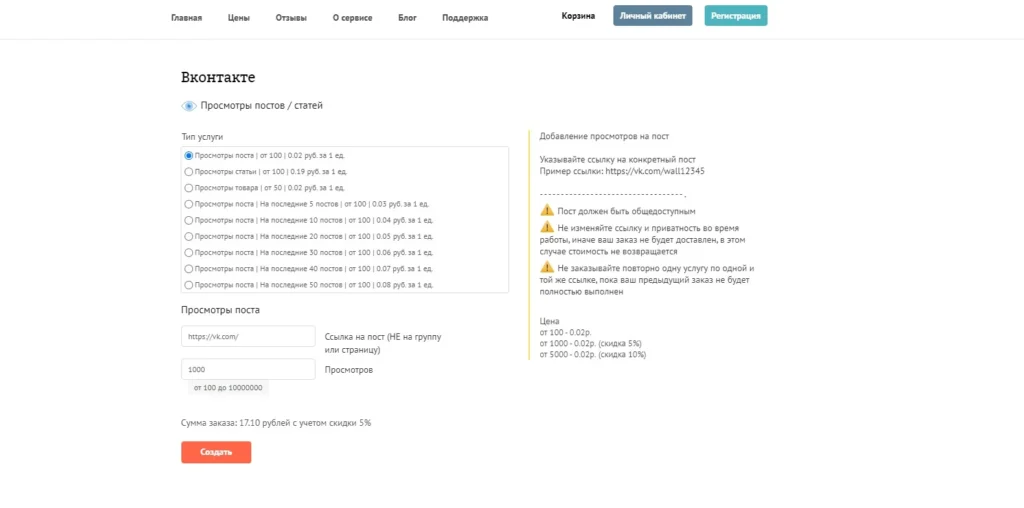Open О сервисе in navigation
Screen dimensions: 1024x508
tap(352, 18)
